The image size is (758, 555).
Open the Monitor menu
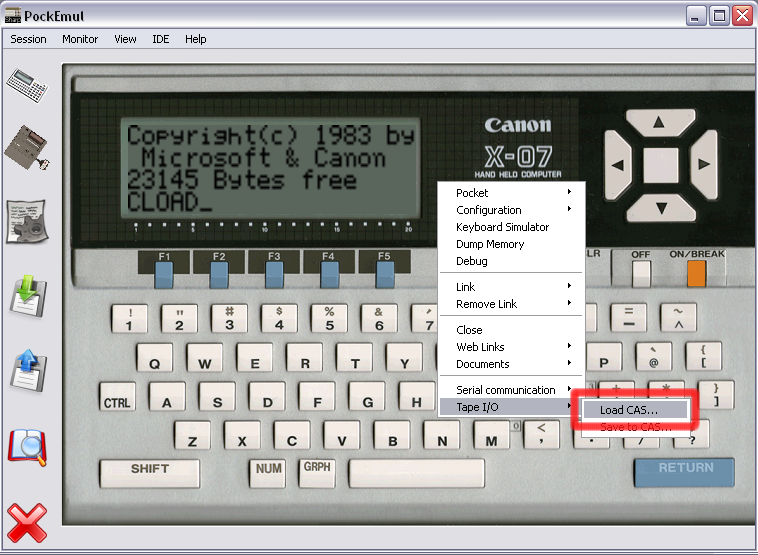tap(80, 39)
